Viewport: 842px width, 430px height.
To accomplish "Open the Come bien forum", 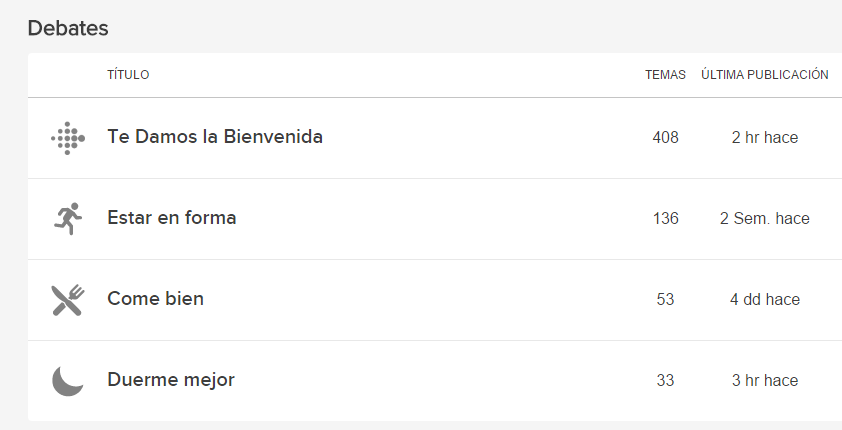I will (156, 298).
